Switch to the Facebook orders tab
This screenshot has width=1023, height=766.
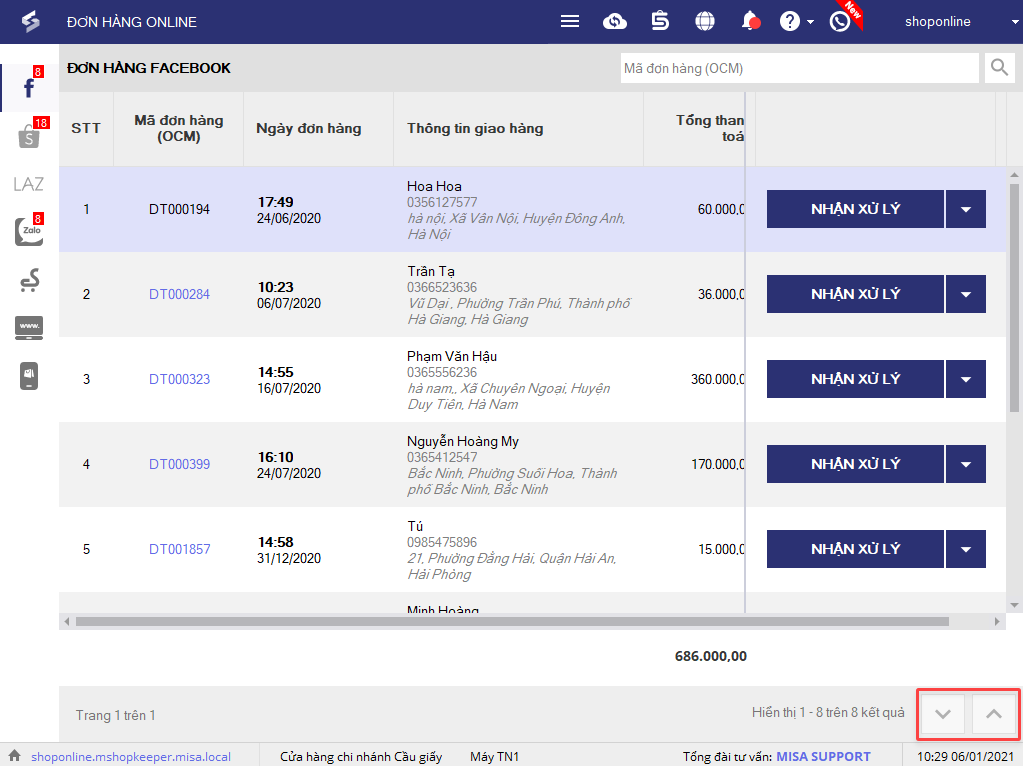pyautogui.click(x=29, y=88)
